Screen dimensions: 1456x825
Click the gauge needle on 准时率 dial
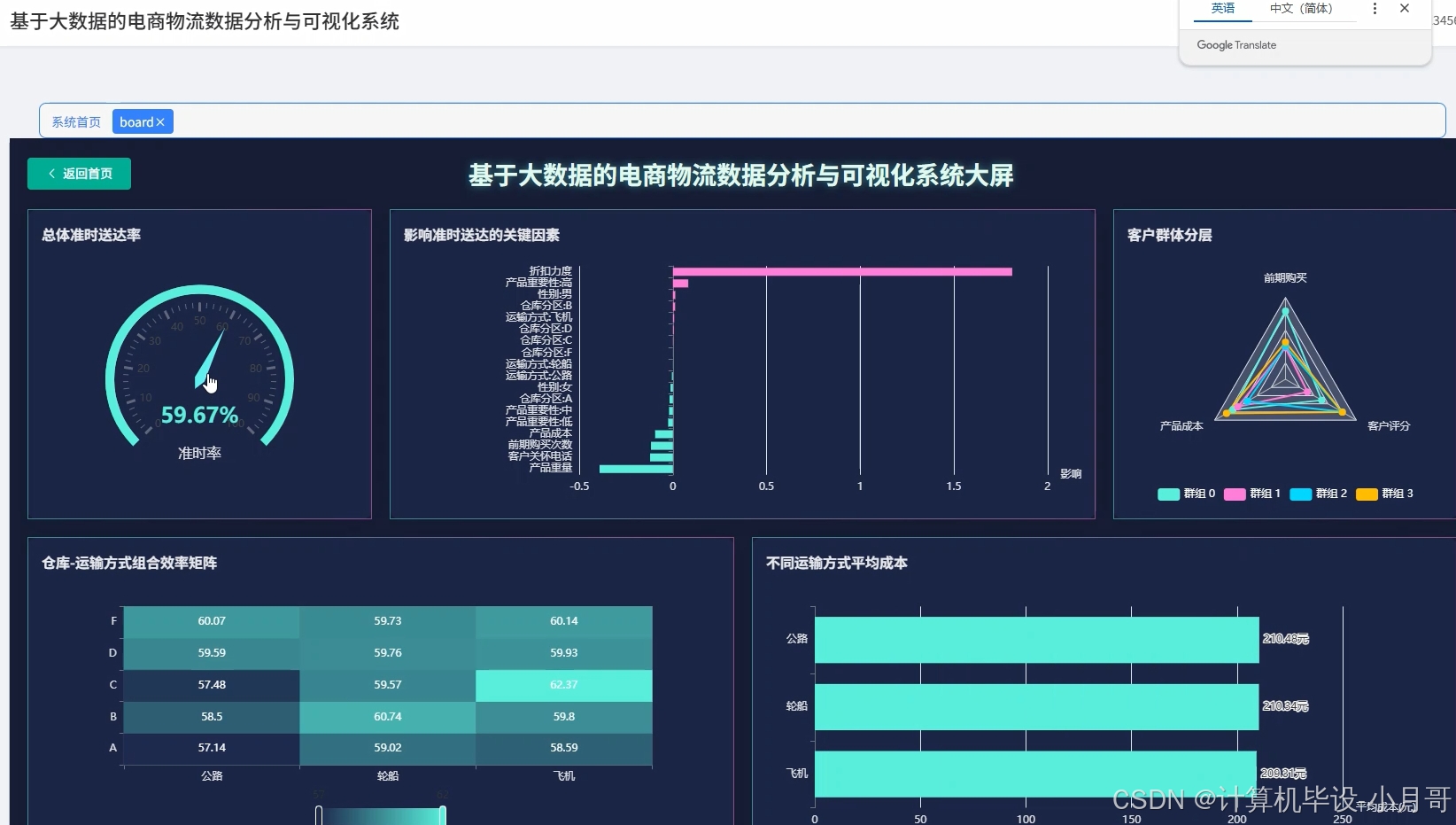pyautogui.click(x=209, y=359)
